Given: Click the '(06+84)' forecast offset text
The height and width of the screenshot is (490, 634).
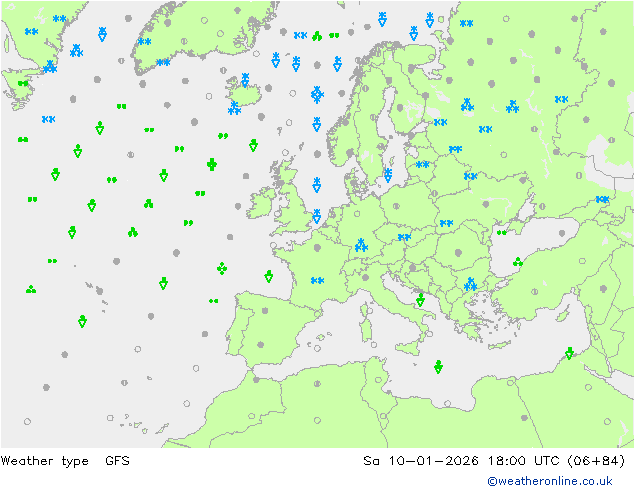Looking at the screenshot, I should (x=596, y=461).
